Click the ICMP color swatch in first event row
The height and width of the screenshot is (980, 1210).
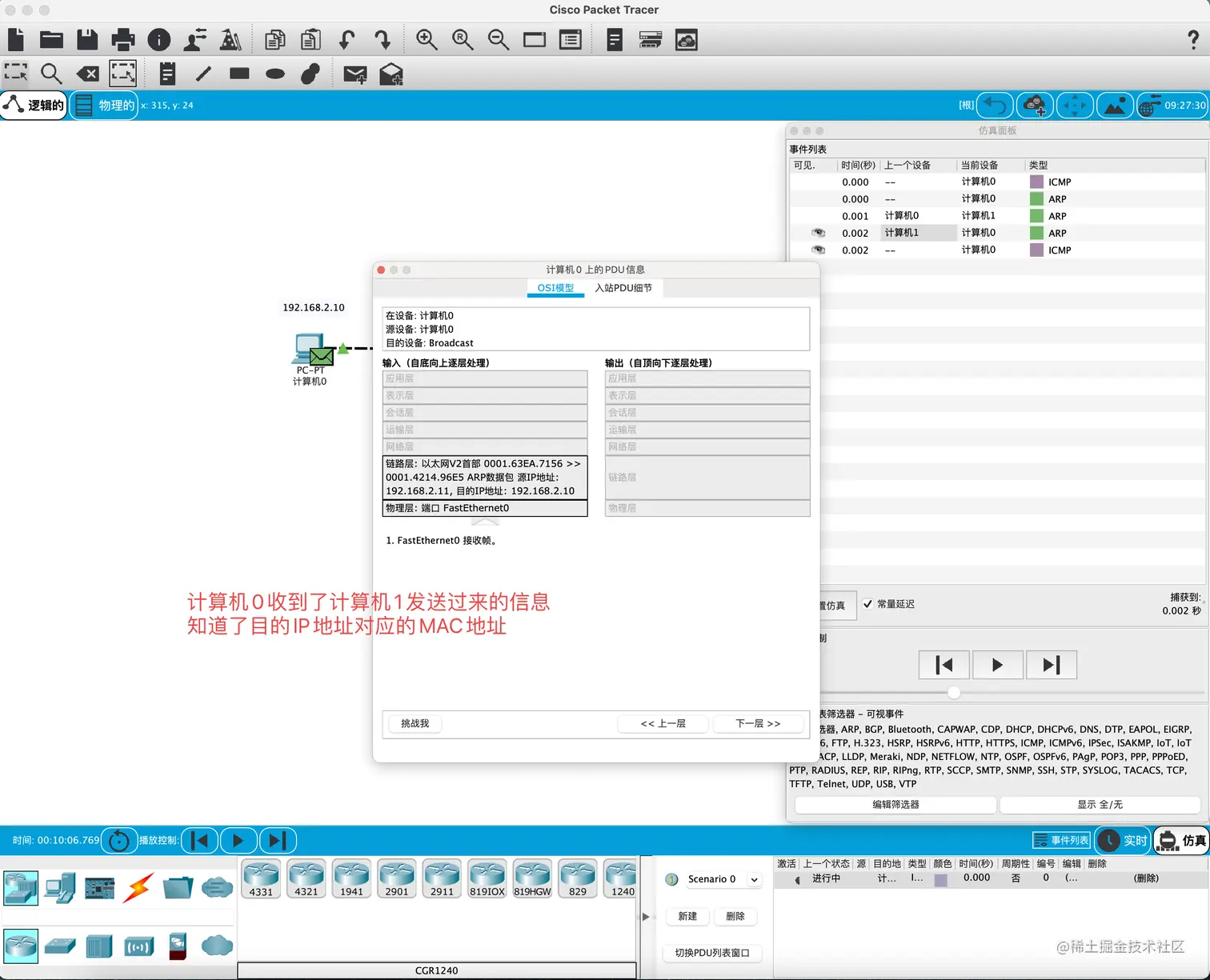pos(1036,182)
